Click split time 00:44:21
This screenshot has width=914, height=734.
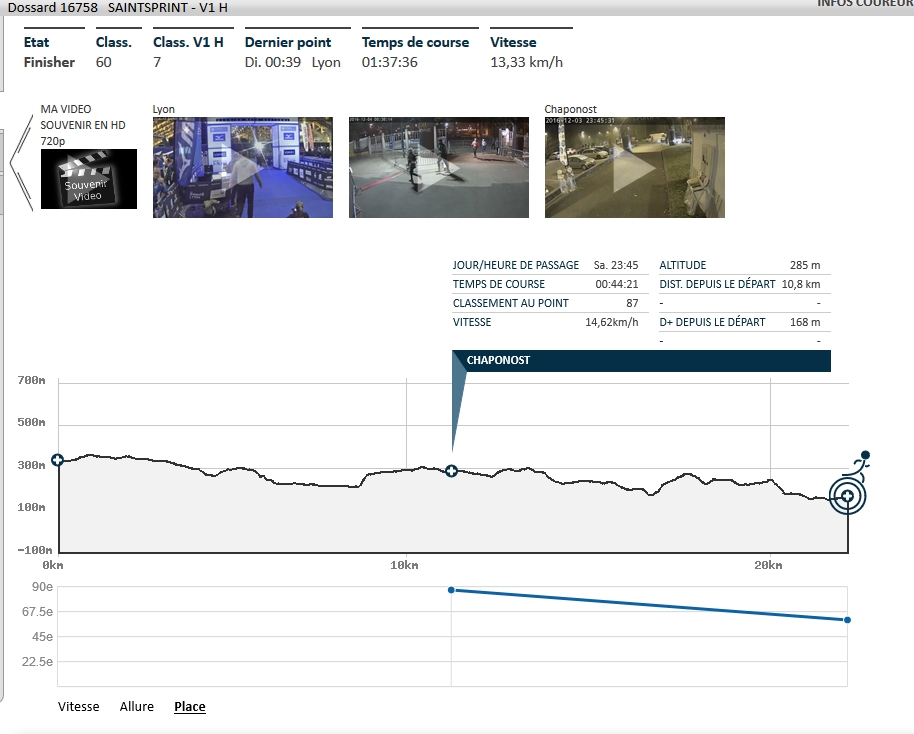coord(617,285)
